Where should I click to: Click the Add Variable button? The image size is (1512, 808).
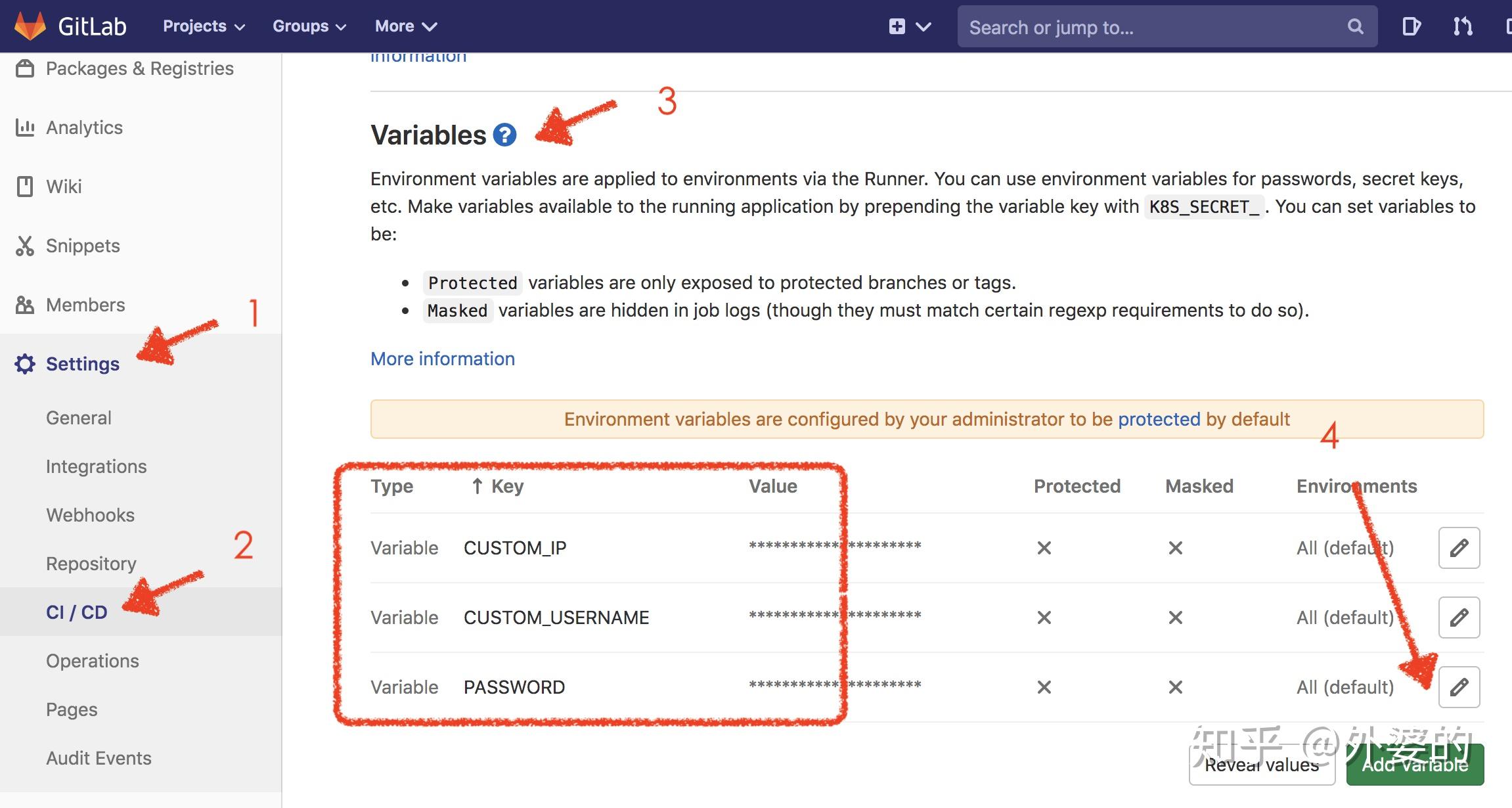[x=1415, y=765]
